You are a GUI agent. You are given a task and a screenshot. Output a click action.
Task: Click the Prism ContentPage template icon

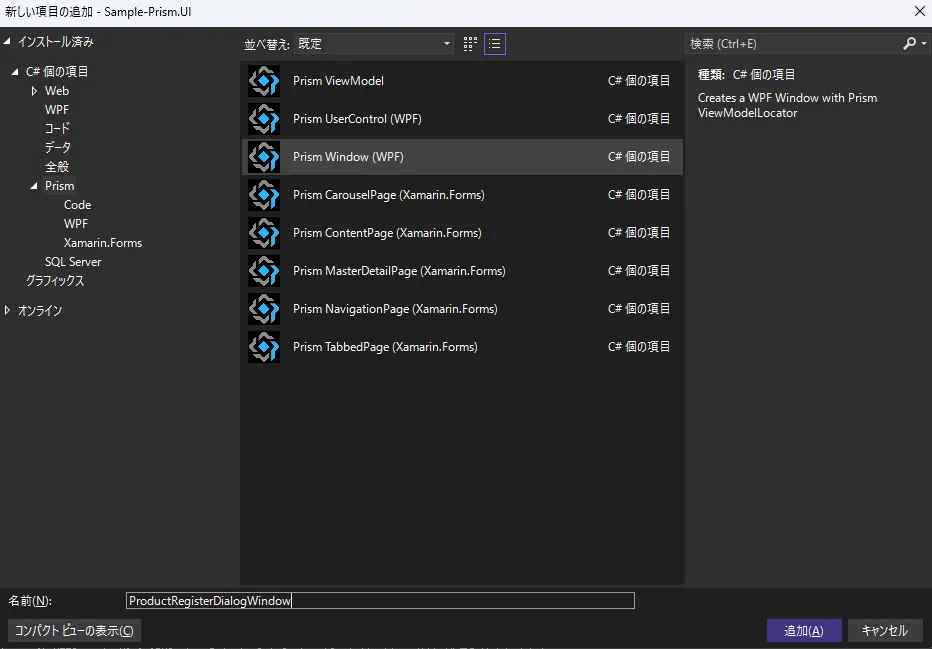(264, 233)
